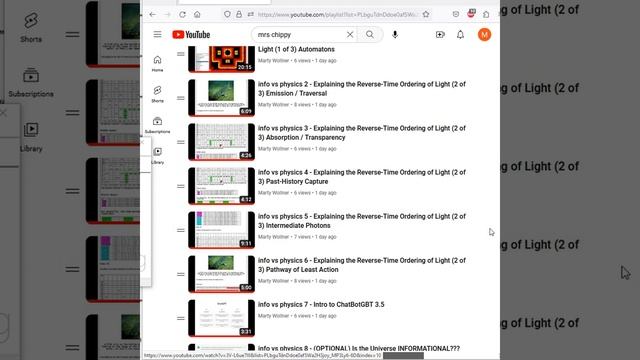Click Marty Wollner under info vs physics 2
The height and width of the screenshot is (360, 640).
(x=273, y=104)
